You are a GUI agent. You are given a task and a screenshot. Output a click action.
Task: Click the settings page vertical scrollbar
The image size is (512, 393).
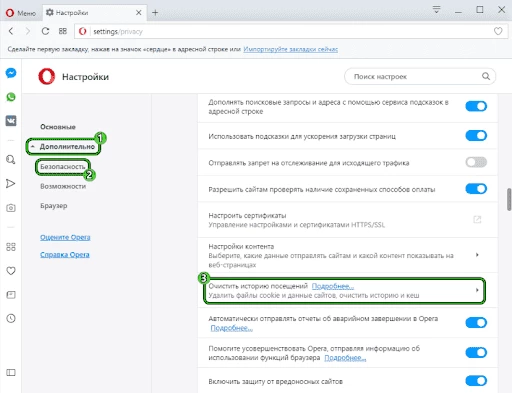(509, 199)
